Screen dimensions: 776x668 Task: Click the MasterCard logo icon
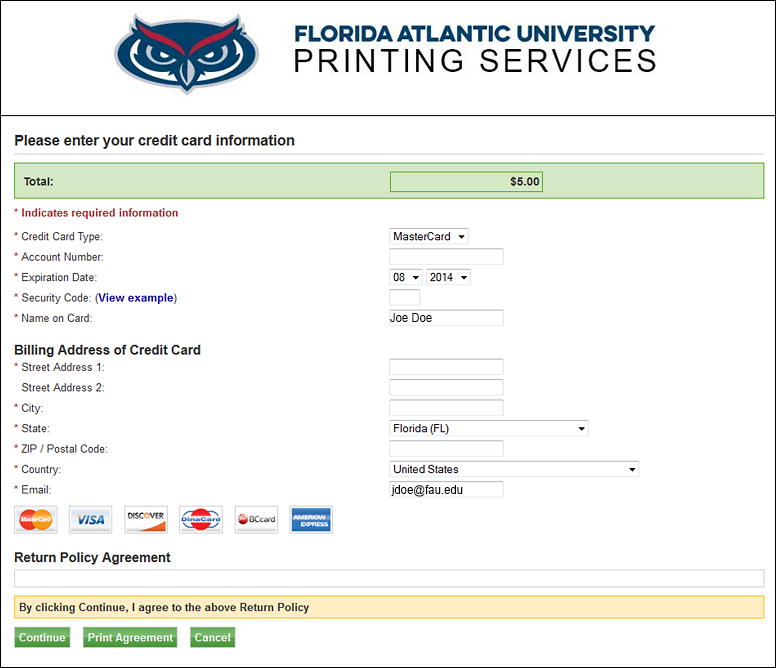tap(36, 520)
